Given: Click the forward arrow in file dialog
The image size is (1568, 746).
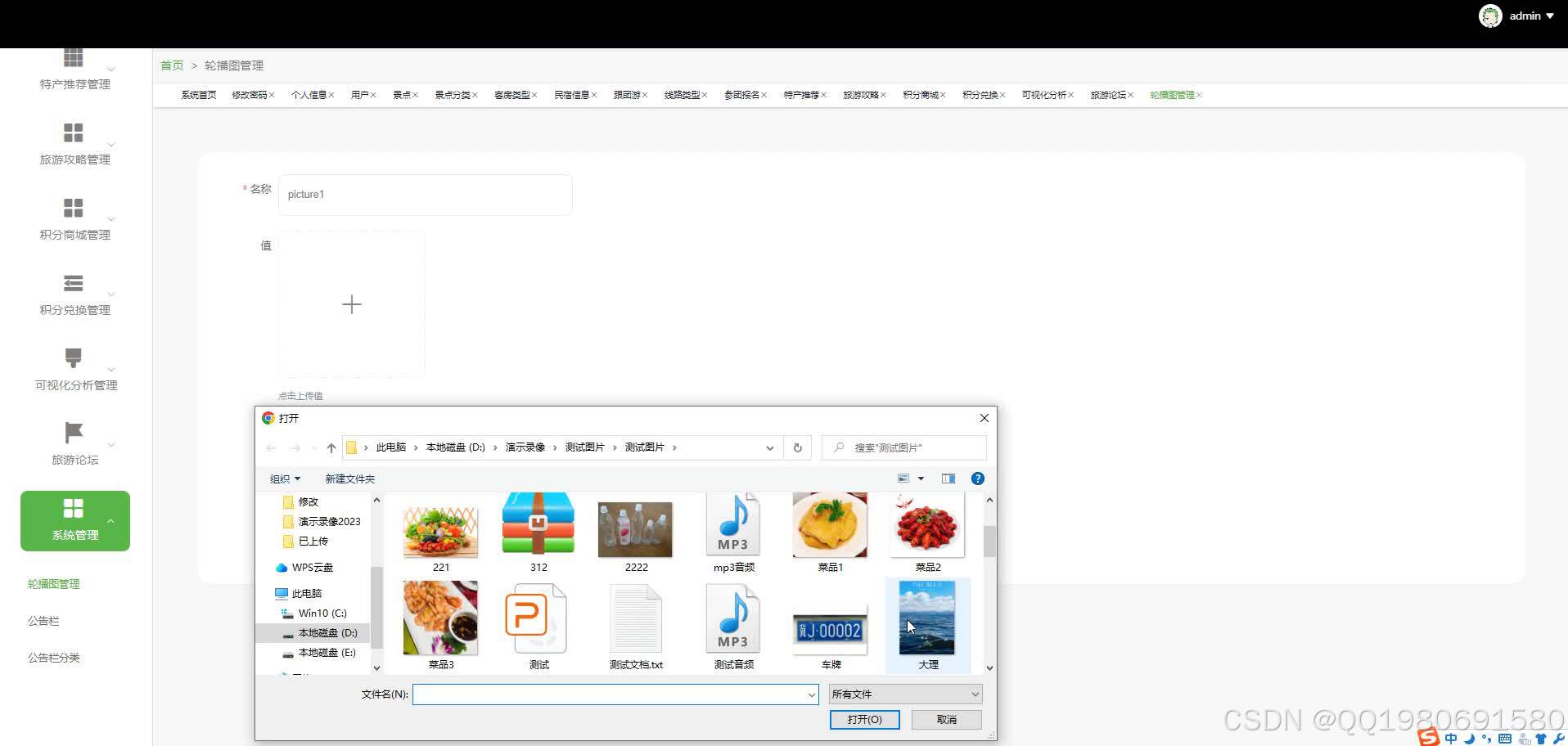Looking at the screenshot, I should [x=295, y=447].
